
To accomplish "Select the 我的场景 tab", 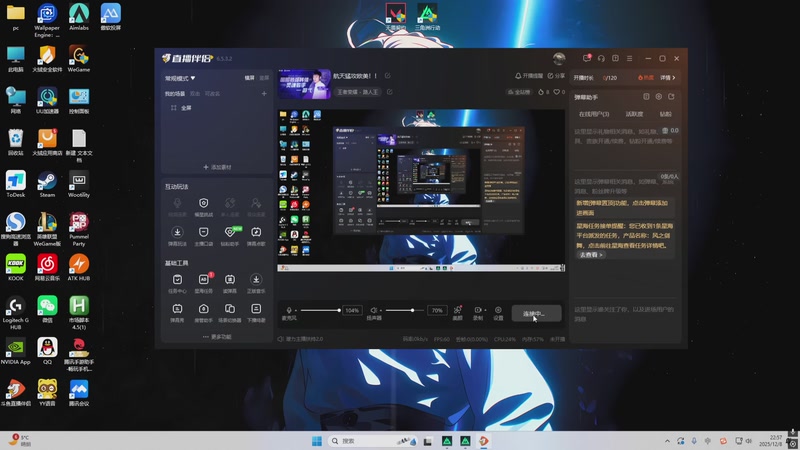I will point(174,94).
